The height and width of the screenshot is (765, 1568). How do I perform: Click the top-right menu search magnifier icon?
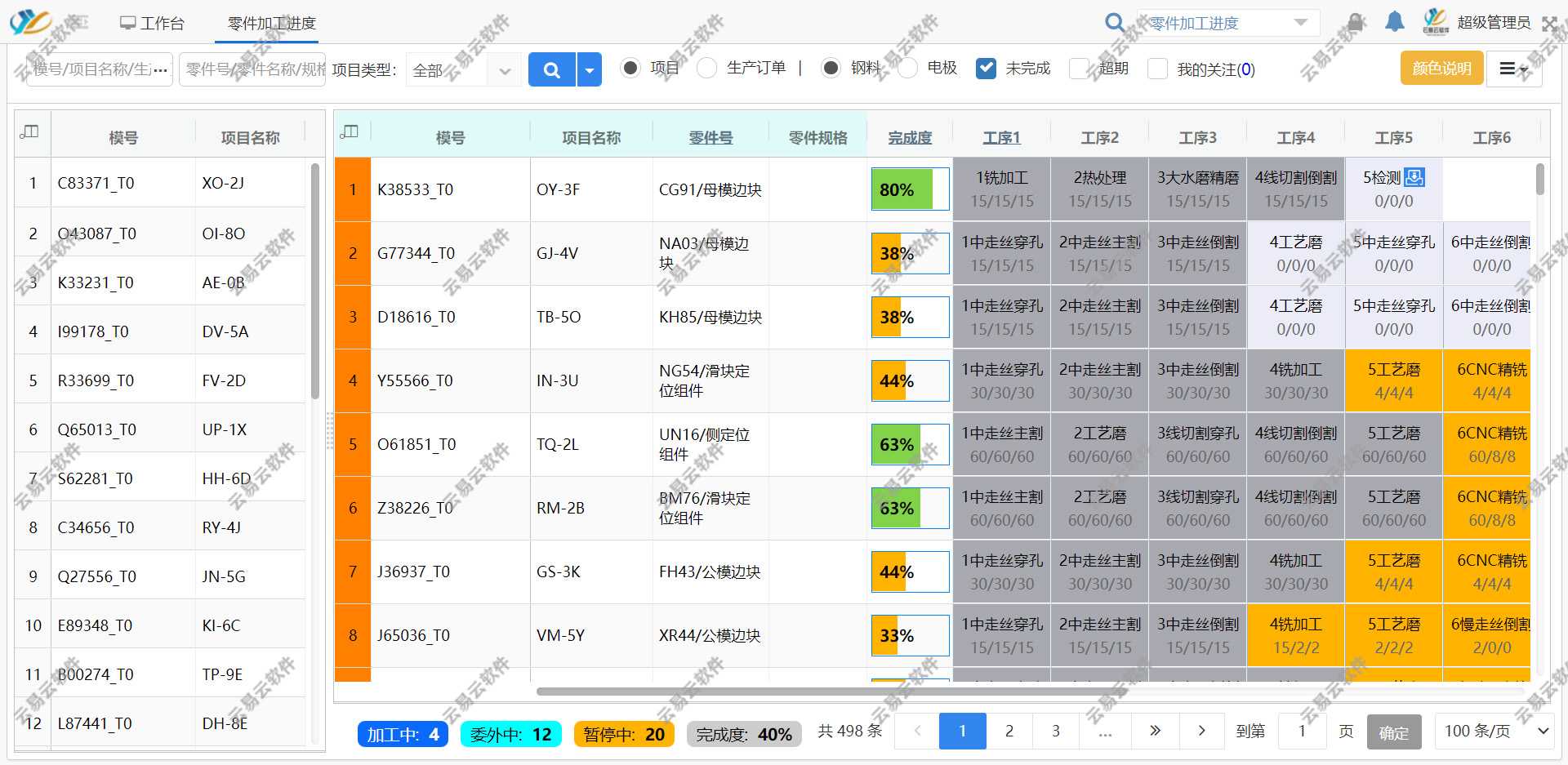[x=1114, y=23]
